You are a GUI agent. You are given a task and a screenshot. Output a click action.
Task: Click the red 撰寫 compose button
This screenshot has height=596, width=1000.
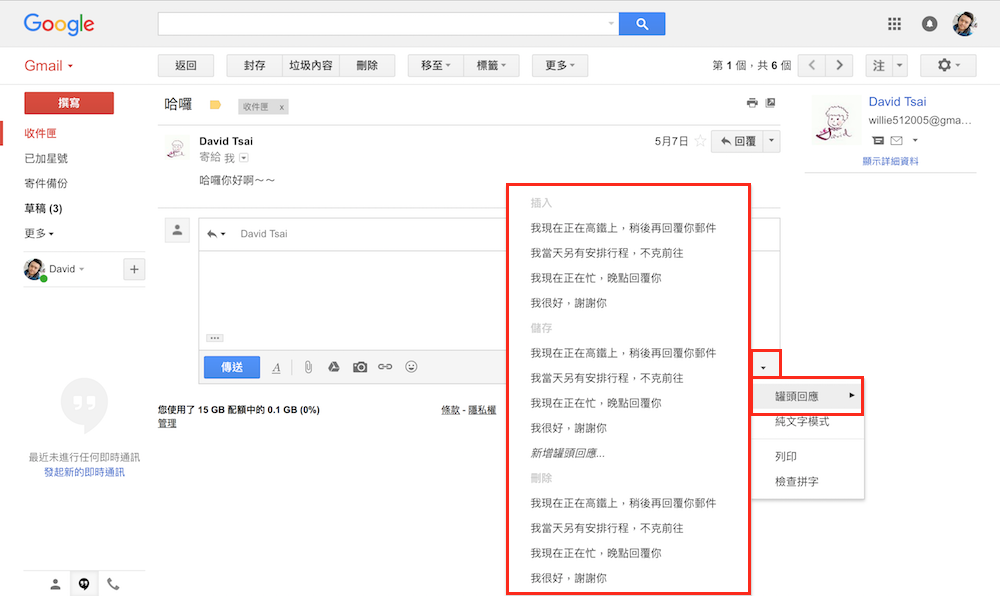click(69, 103)
